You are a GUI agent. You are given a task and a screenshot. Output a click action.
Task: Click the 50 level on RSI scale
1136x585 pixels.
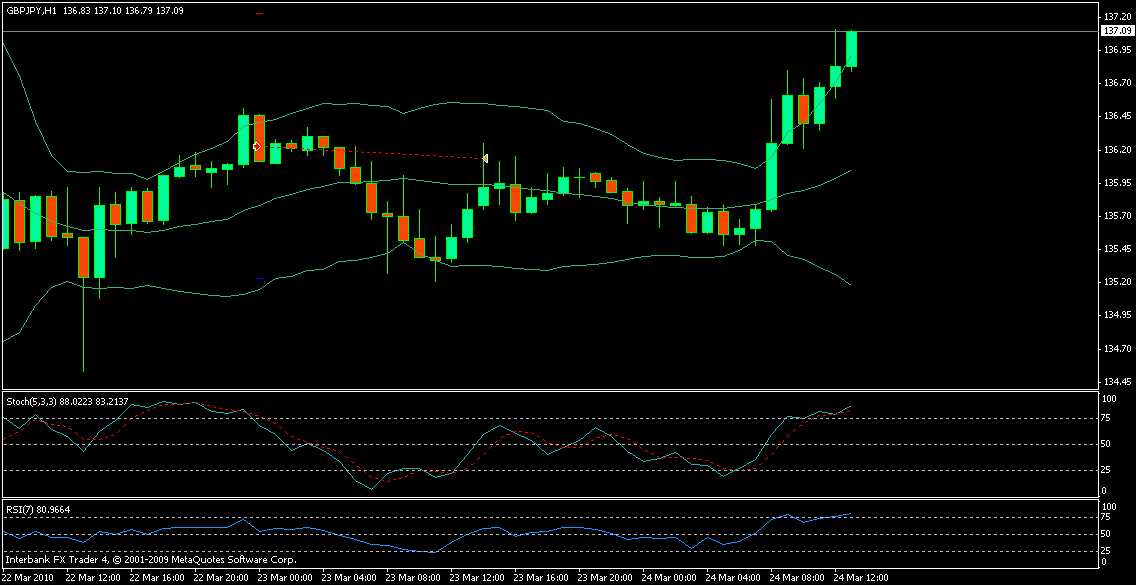click(x=1107, y=535)
